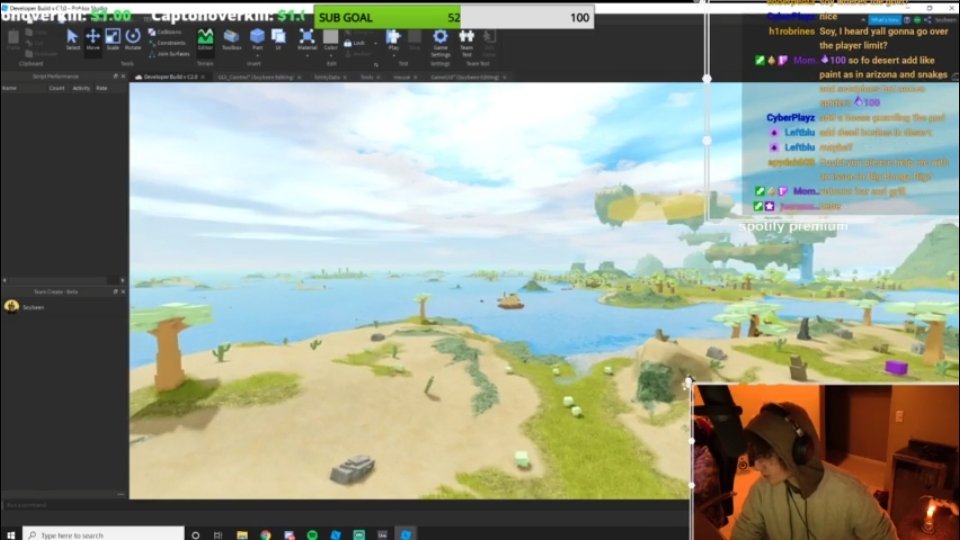Open the Tools script tab

tap(367, 77)
